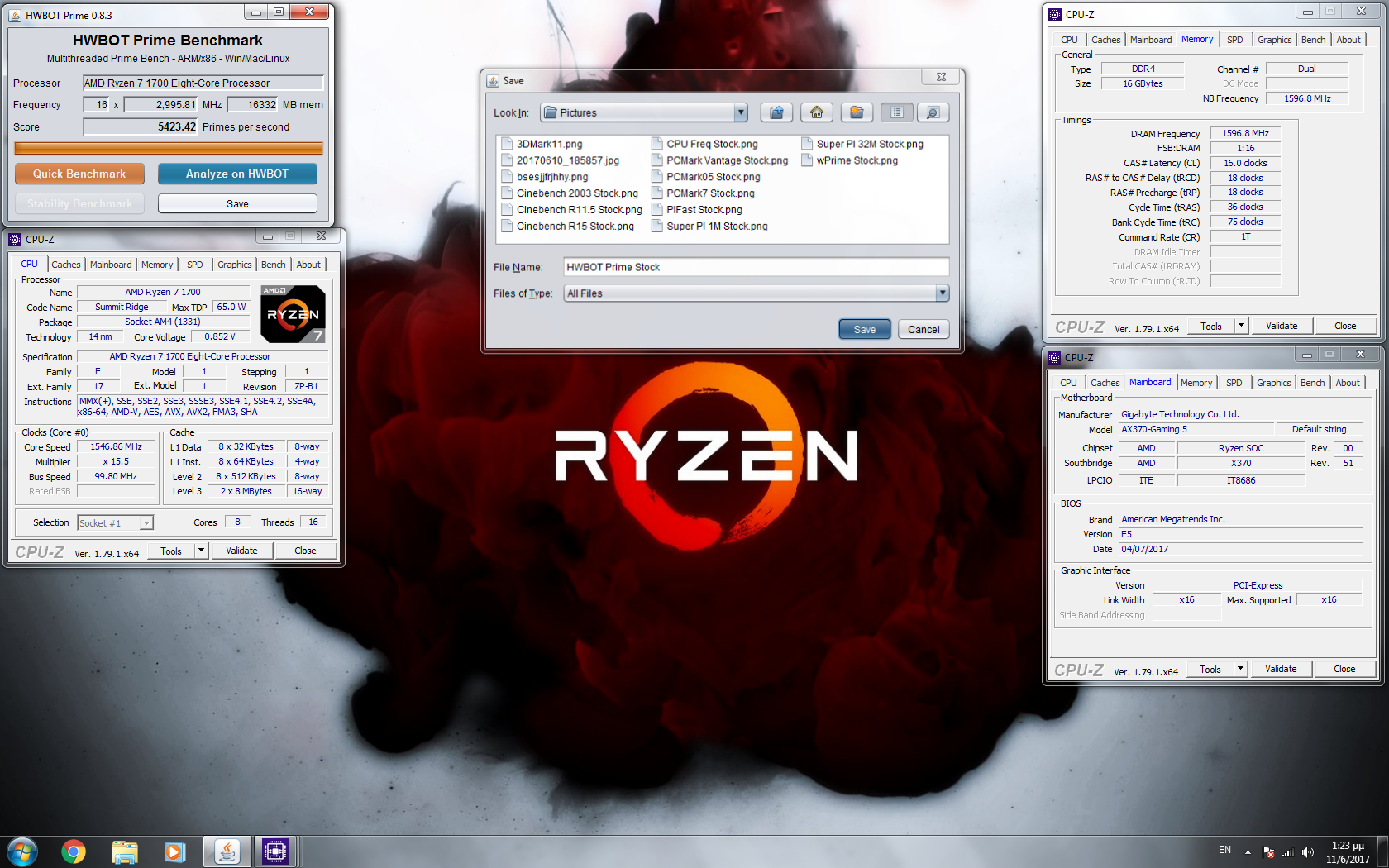Open Bench tab in CPU-Z CPU window
Viewport: 1389px width, 868px height.
pos(274,265)
